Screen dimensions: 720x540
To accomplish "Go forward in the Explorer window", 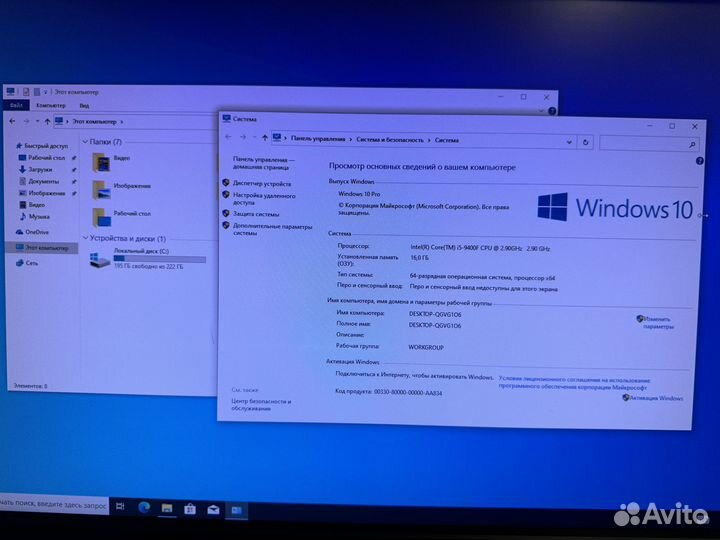I will (26, 121).
